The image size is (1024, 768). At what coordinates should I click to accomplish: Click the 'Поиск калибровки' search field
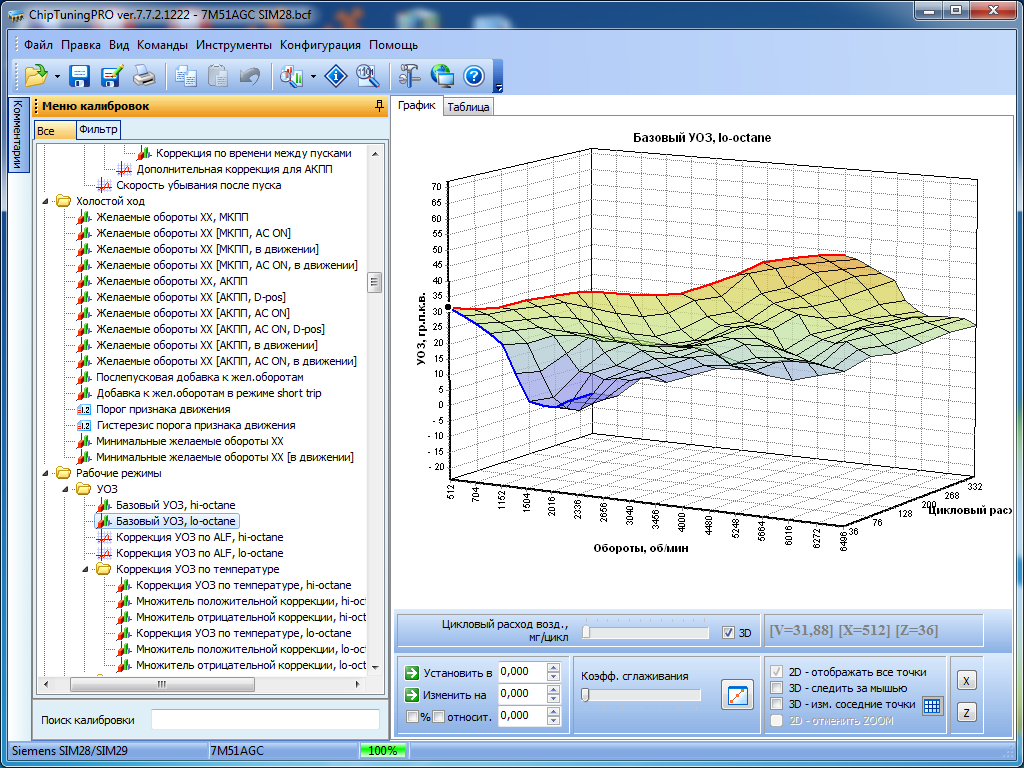pyautogui.click(x=265, y=720)
